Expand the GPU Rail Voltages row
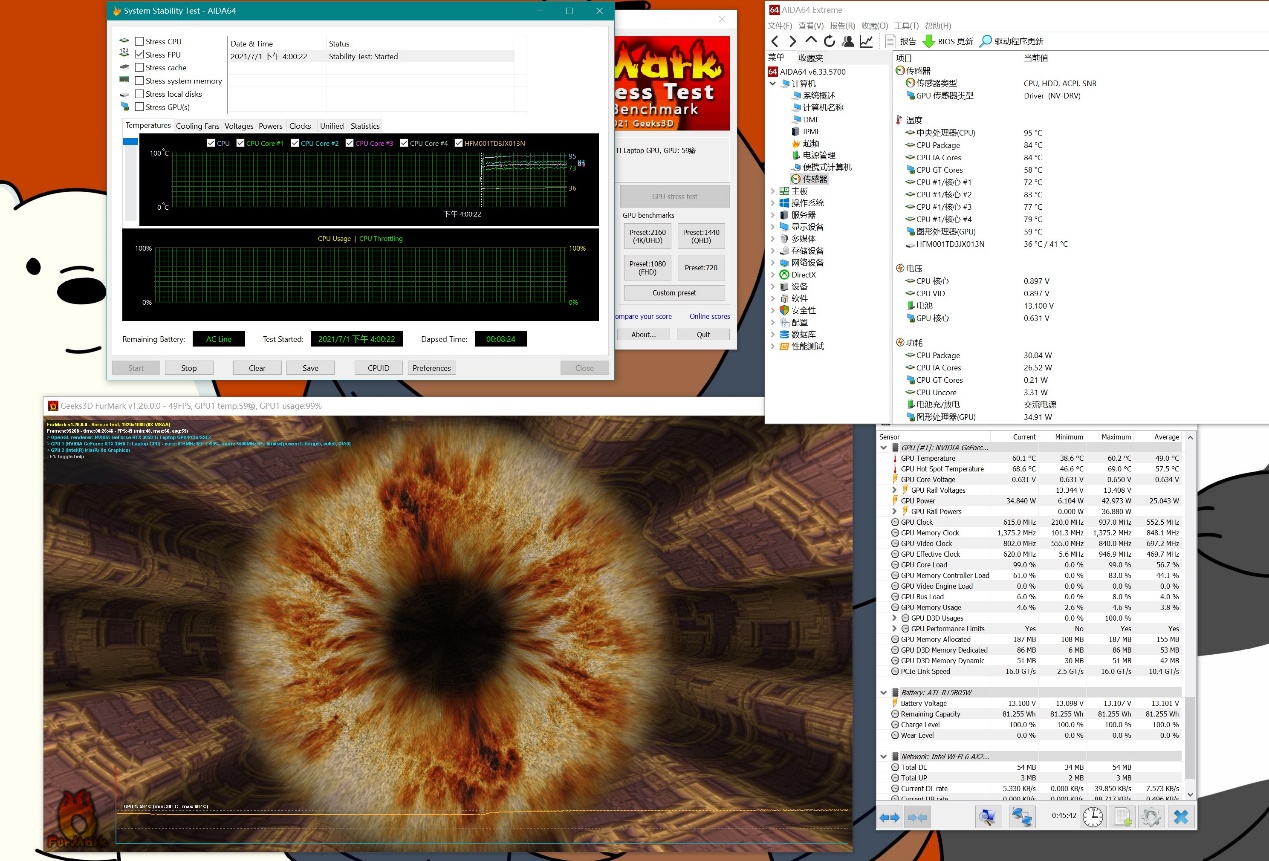The height and width of the screenshot is (861, 1269). tap(893, 490)
